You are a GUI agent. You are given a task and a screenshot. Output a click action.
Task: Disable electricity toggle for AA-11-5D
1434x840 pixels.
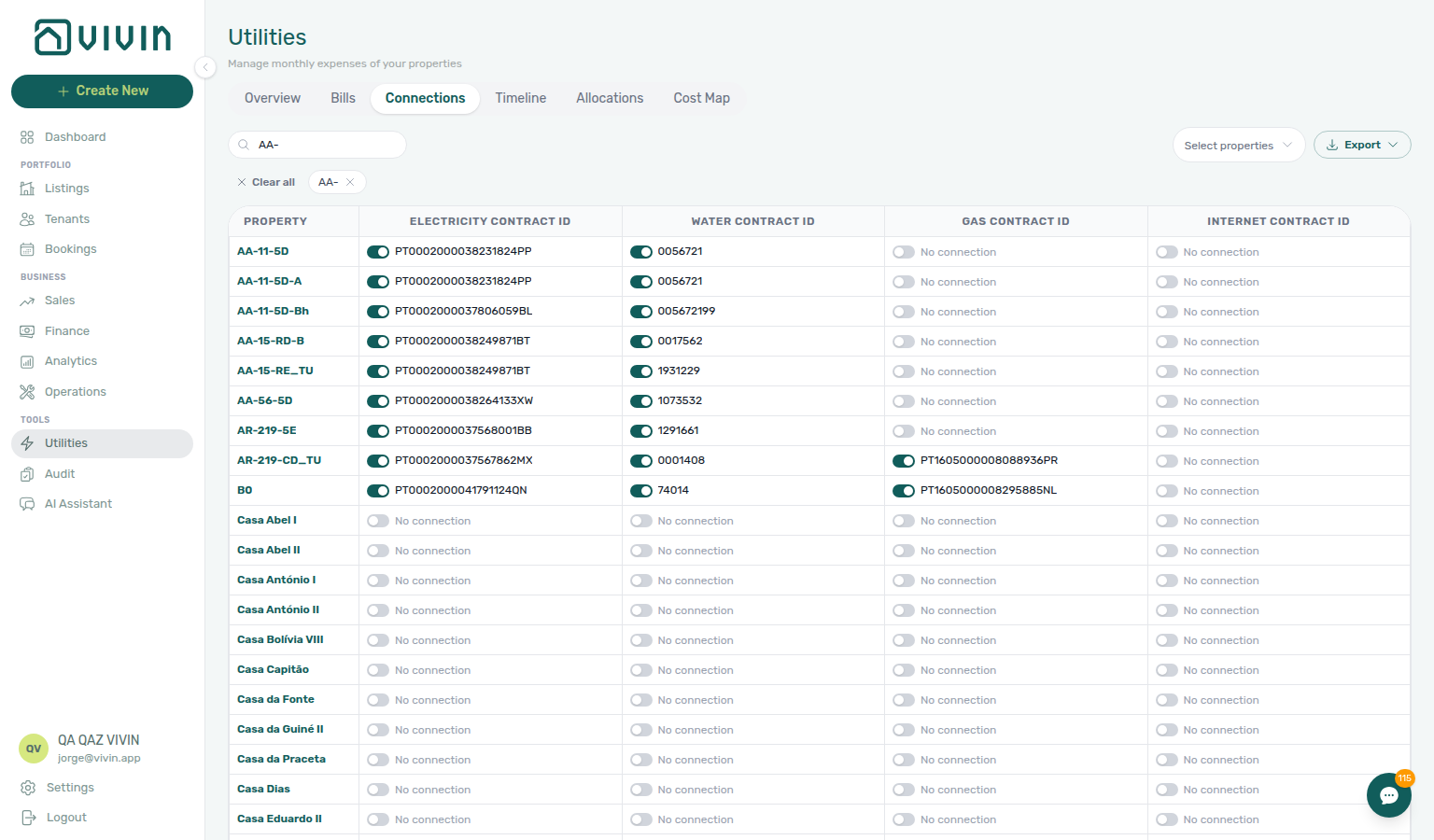point(378,252)
